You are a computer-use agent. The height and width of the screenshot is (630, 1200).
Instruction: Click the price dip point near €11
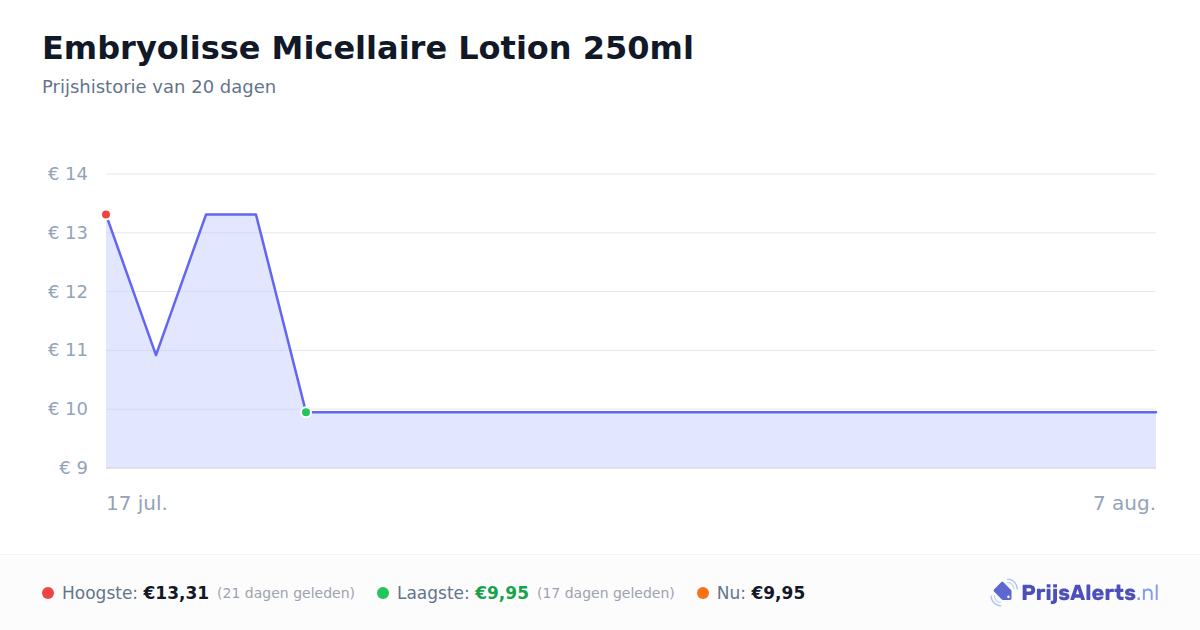tap(156, 354)
